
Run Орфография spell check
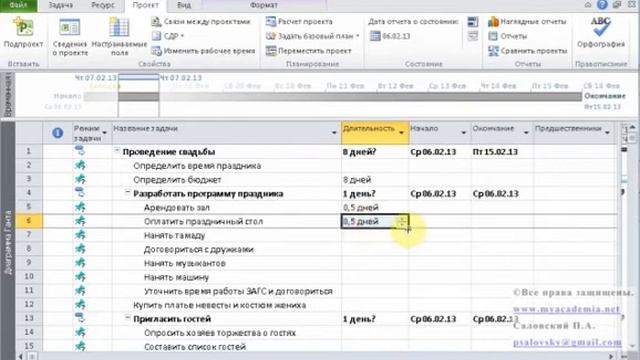click(601, 33)
